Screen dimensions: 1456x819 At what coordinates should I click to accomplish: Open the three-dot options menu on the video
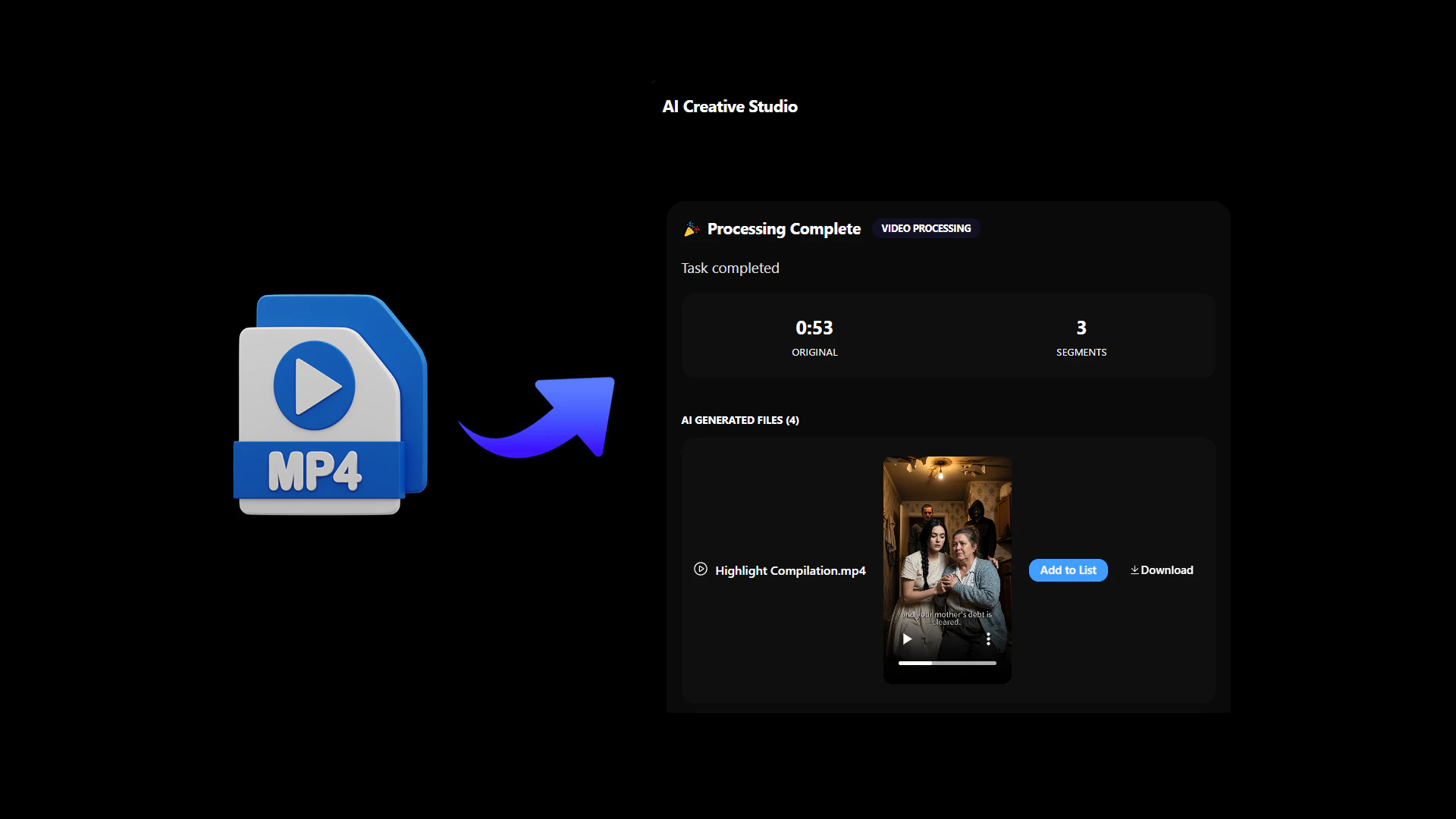988,639
